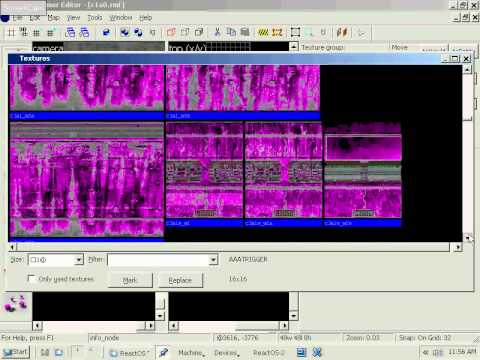Open the Edit menu
The width and height of the screenshot is (480, 360).
pos(35,17)
